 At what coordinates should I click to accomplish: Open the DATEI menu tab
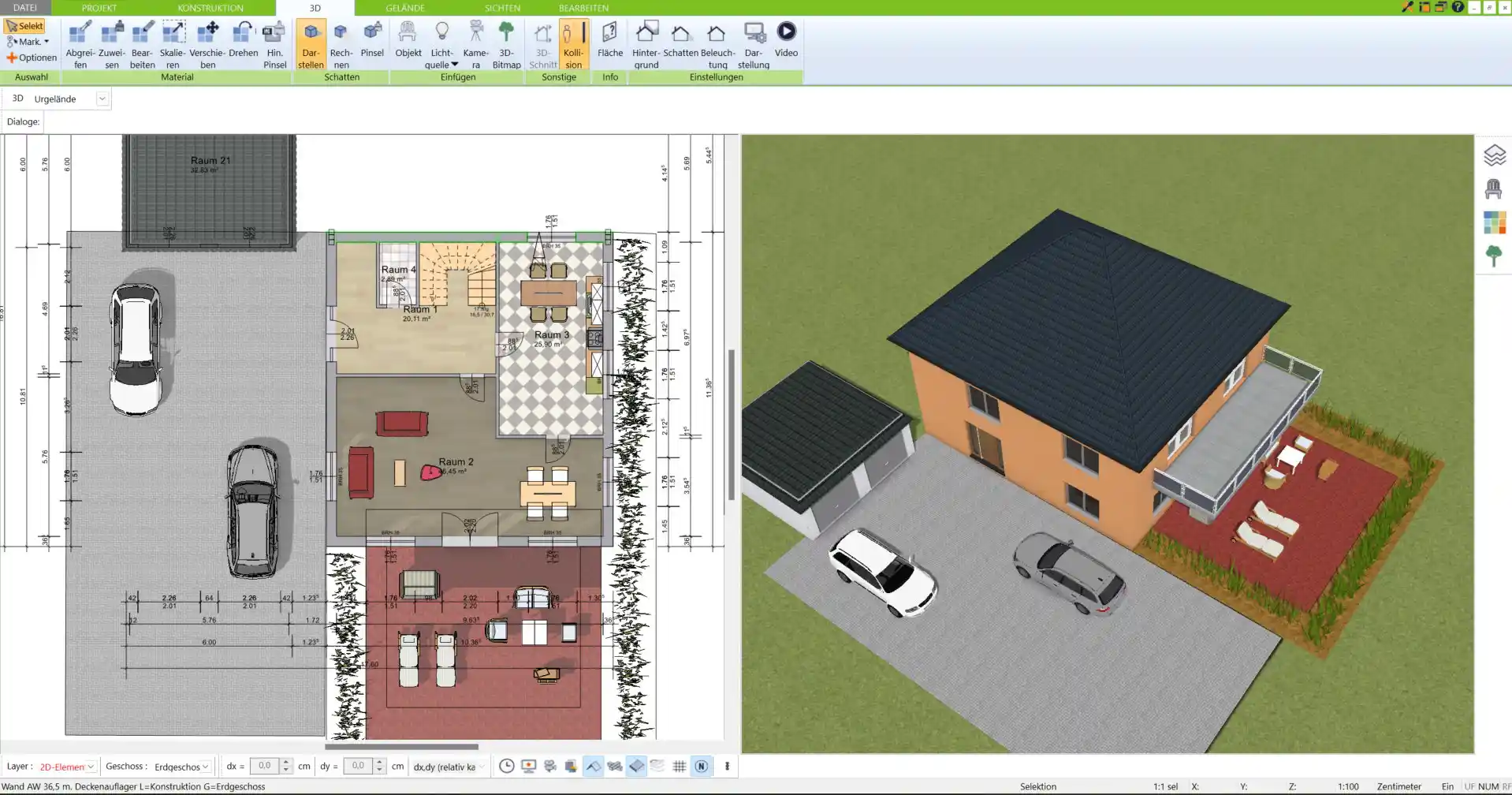[25, 8]
